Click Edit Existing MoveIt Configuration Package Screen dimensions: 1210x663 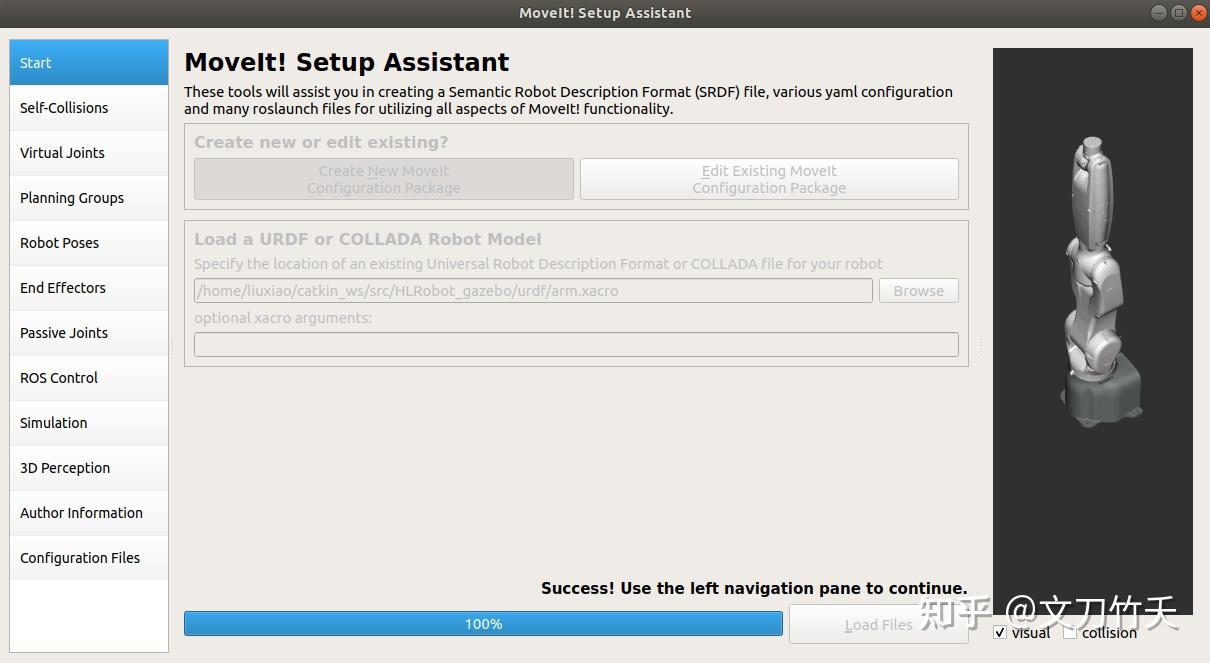769,180
